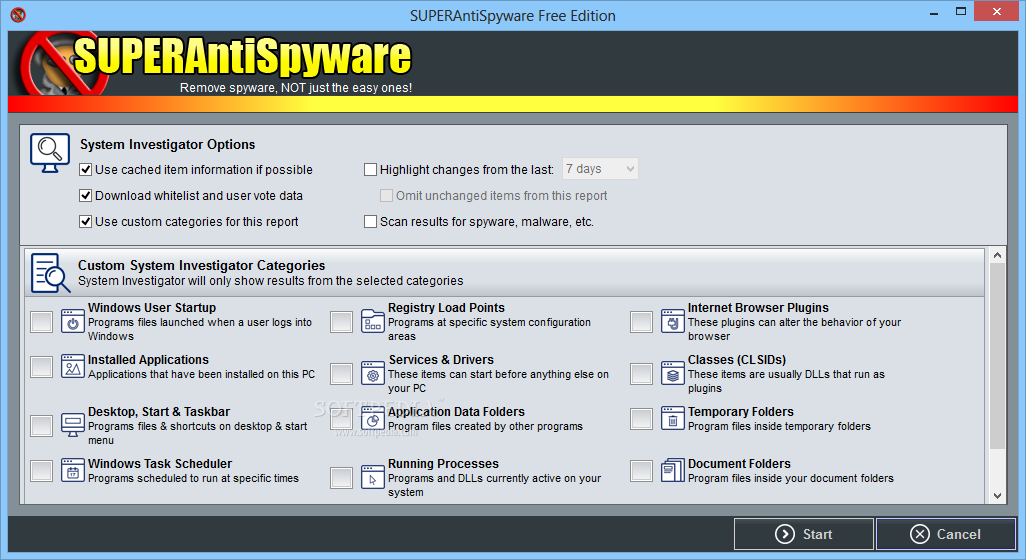
Task: Check the Desktop, Start & Taskbar box
Action: (41, 426)
